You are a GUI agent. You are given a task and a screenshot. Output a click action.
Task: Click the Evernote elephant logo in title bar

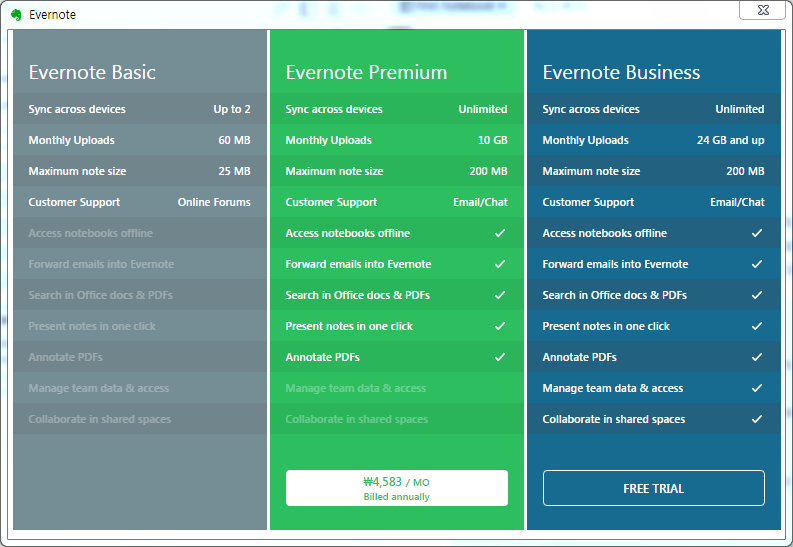point(16,15)
